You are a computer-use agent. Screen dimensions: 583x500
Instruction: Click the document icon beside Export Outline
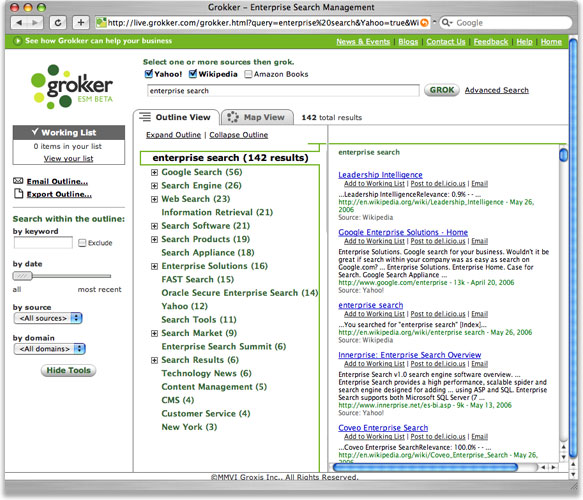[x=18, y=194]
